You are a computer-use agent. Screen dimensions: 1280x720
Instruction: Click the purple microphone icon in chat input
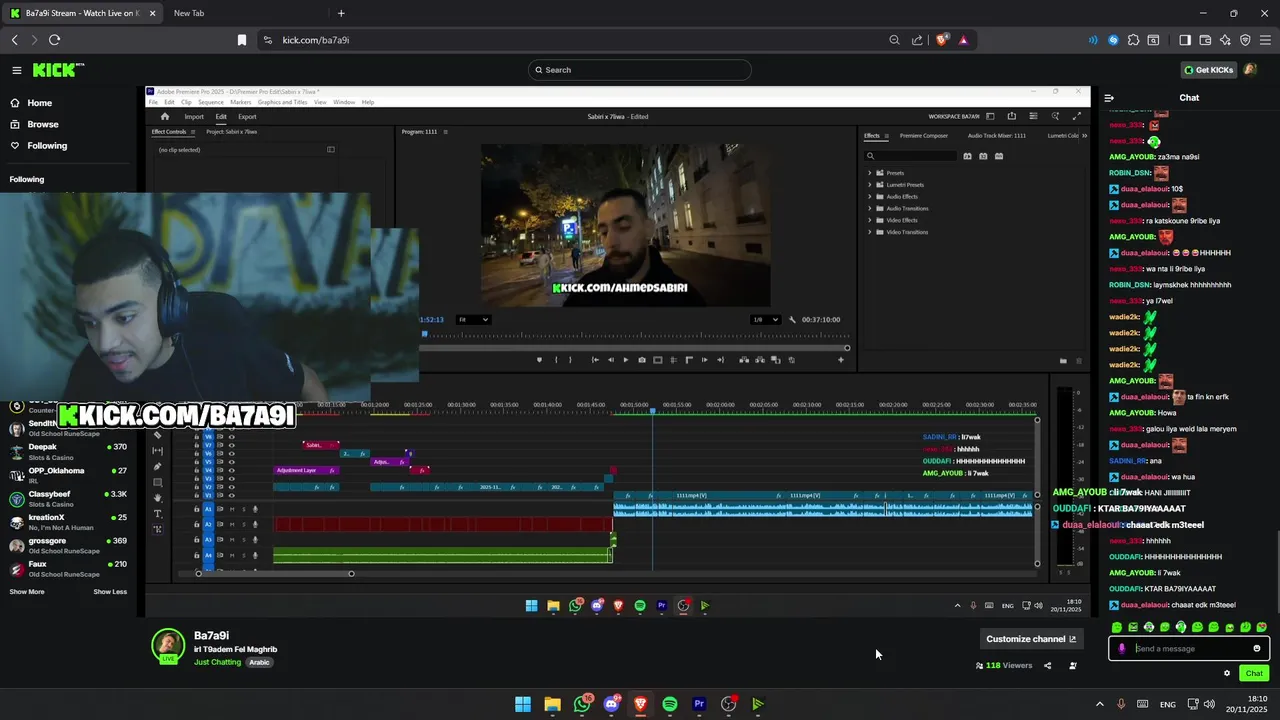1122,648
